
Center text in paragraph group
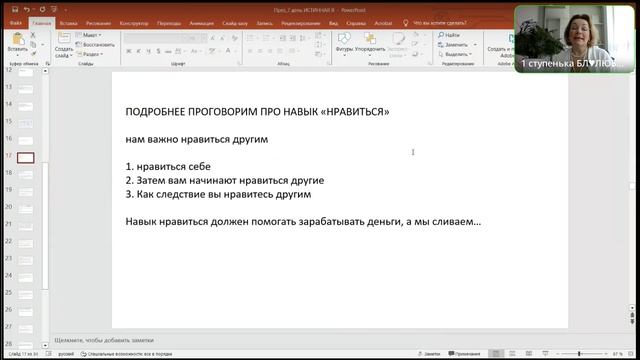(x=260, y=51)
